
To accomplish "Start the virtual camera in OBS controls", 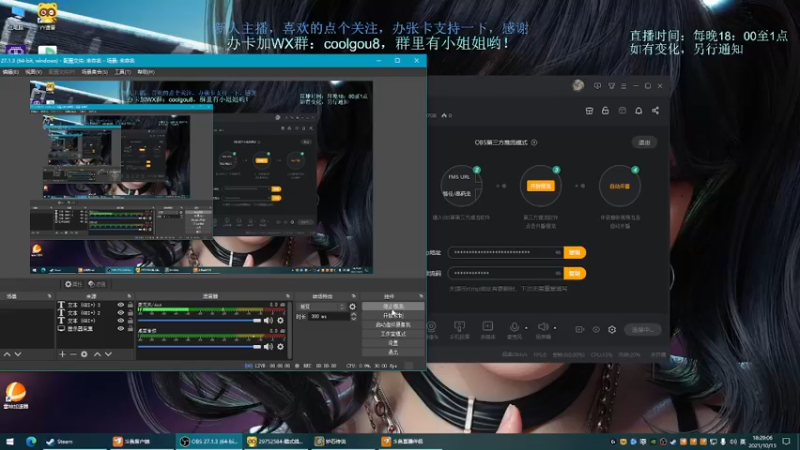I will pos(393,325).
